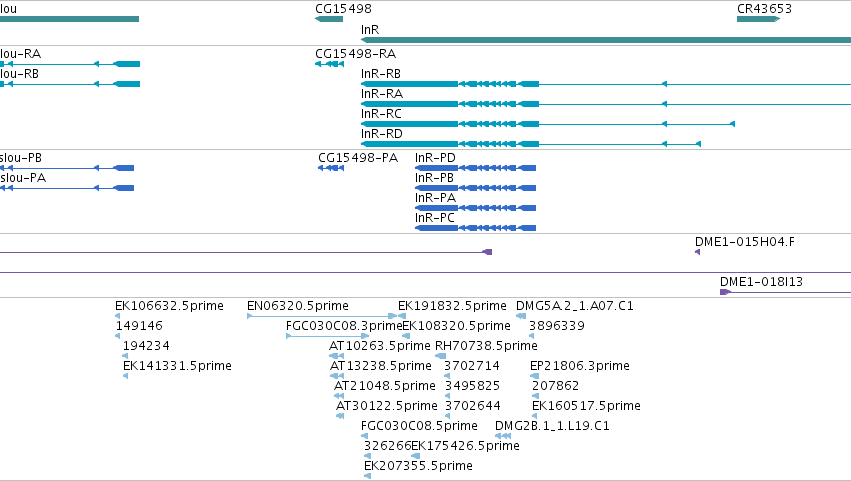Viewport: 851px width, 481px height.
Task: Select RH70738.5prime EST label
Action: (x=486, y=346)
